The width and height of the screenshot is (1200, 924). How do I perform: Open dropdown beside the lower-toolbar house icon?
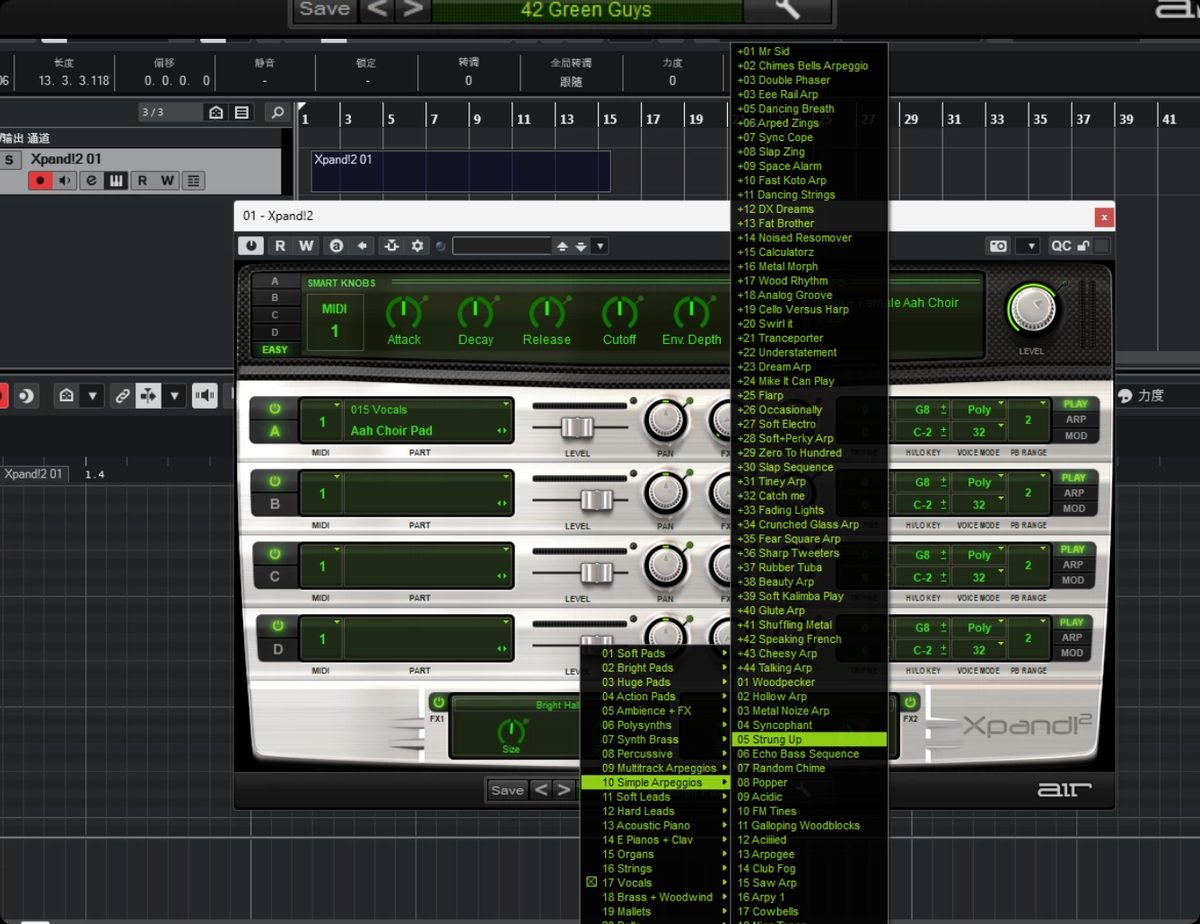(x=92, y=396)
